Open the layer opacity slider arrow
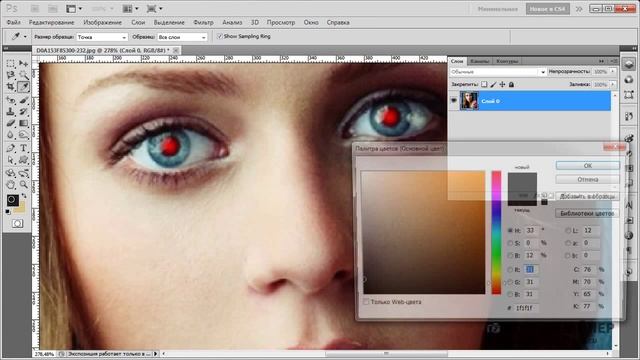Viewport: 640px width, 360px height. coord(613,71)
